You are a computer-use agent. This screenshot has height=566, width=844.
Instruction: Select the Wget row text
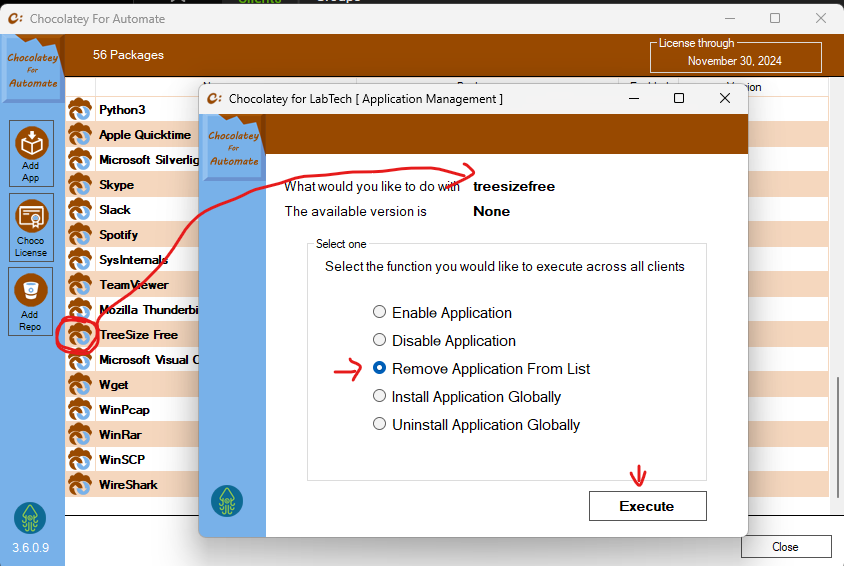[x=114, y=385]
